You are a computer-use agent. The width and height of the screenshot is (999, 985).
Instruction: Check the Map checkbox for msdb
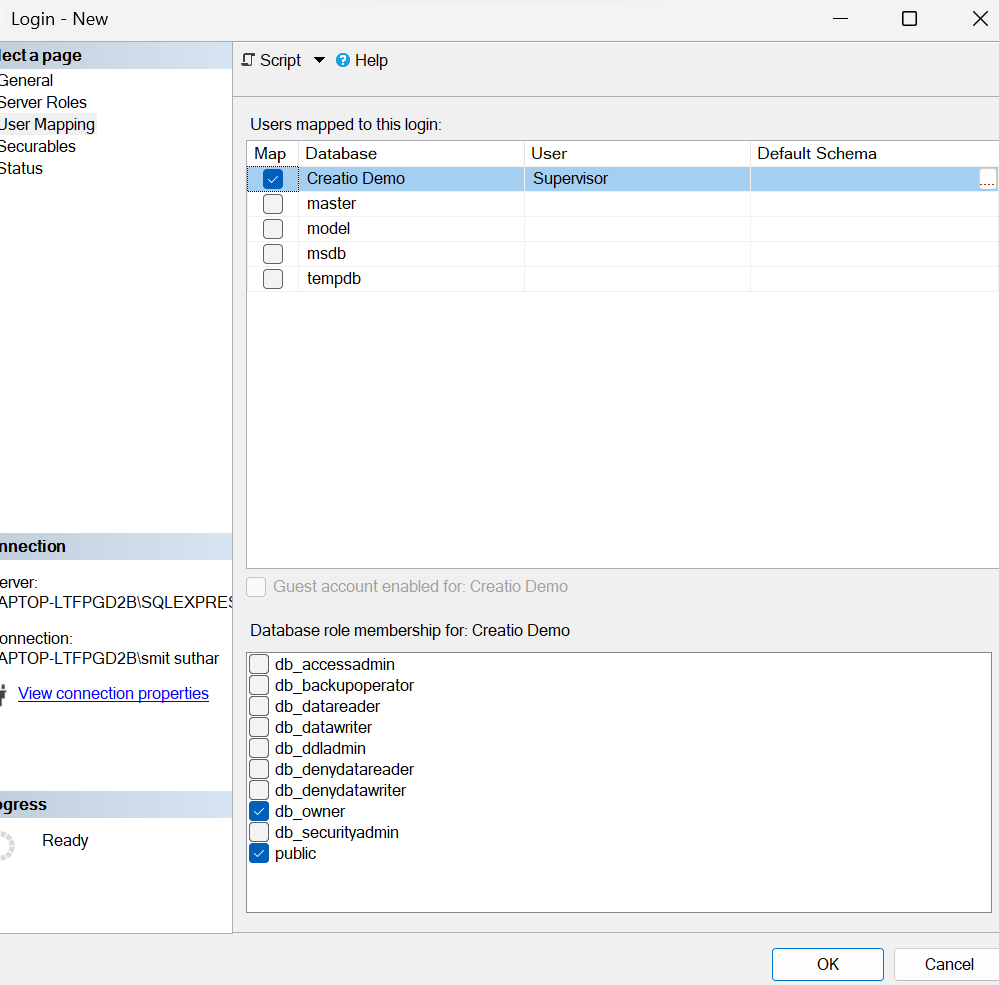(273, 254)
